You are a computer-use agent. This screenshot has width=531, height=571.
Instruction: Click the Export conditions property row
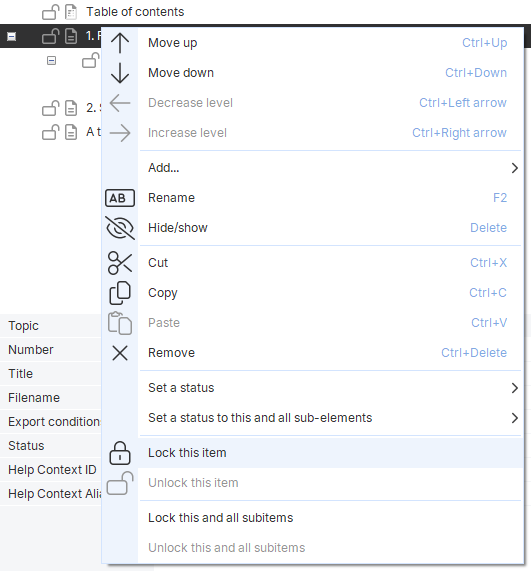tap(51, 422)
